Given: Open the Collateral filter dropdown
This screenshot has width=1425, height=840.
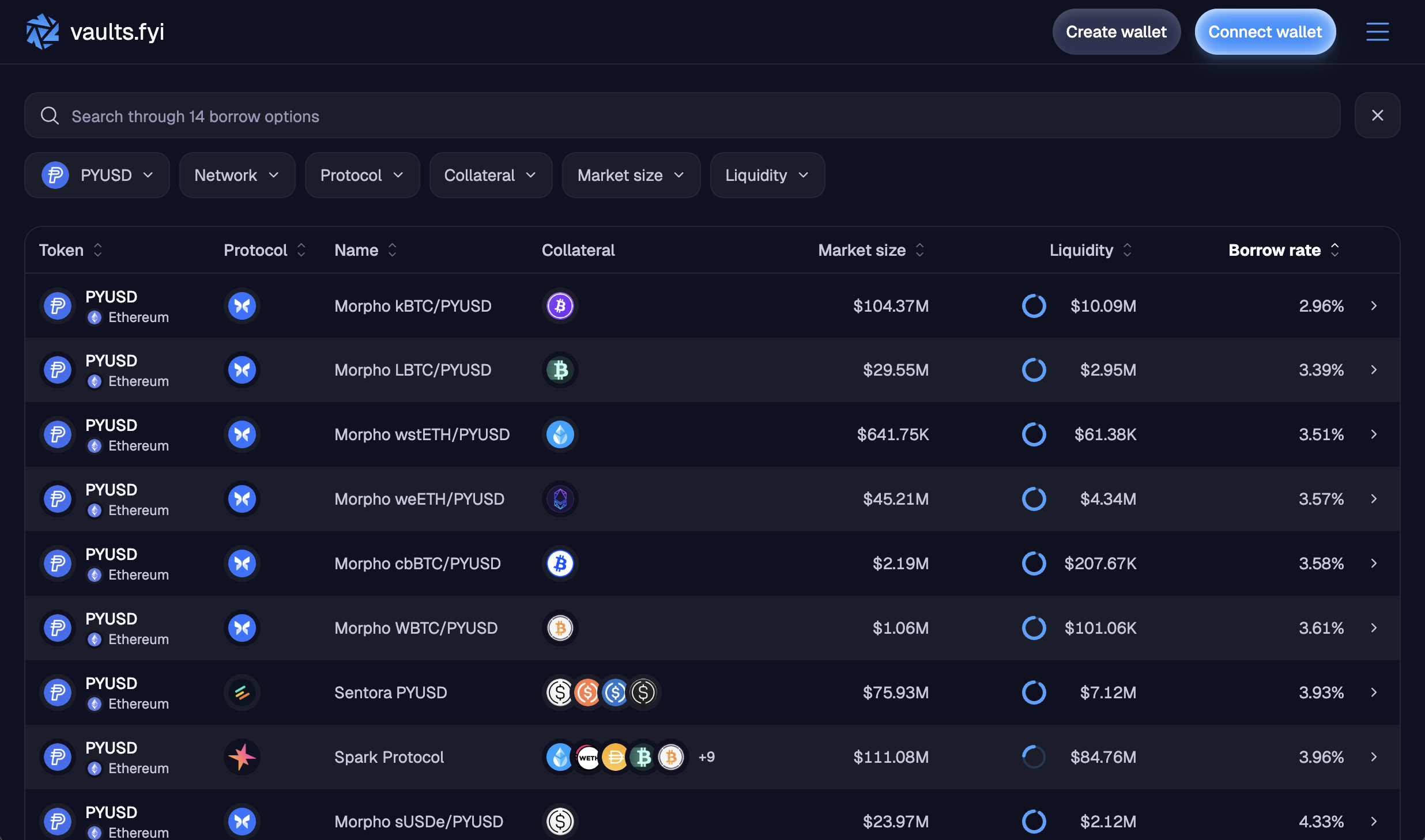Looking at the screenshot, I should pyautogui.click(x=491, y=175).
